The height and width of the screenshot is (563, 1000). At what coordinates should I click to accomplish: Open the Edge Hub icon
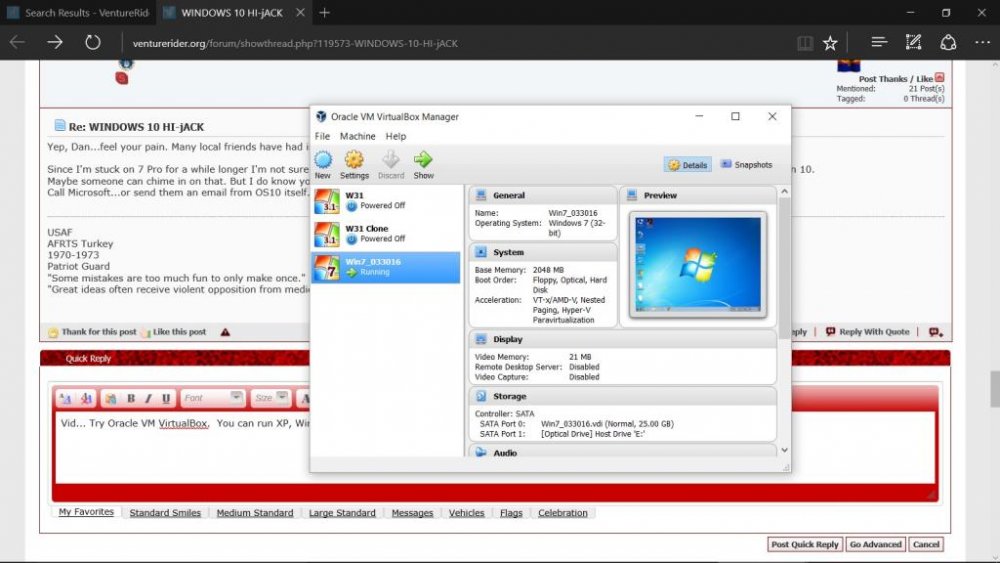pos(879,42)
